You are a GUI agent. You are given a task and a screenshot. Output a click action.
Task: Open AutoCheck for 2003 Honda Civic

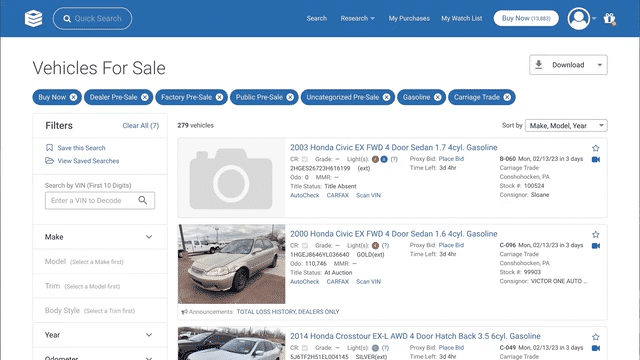click(x=304, y=195)
